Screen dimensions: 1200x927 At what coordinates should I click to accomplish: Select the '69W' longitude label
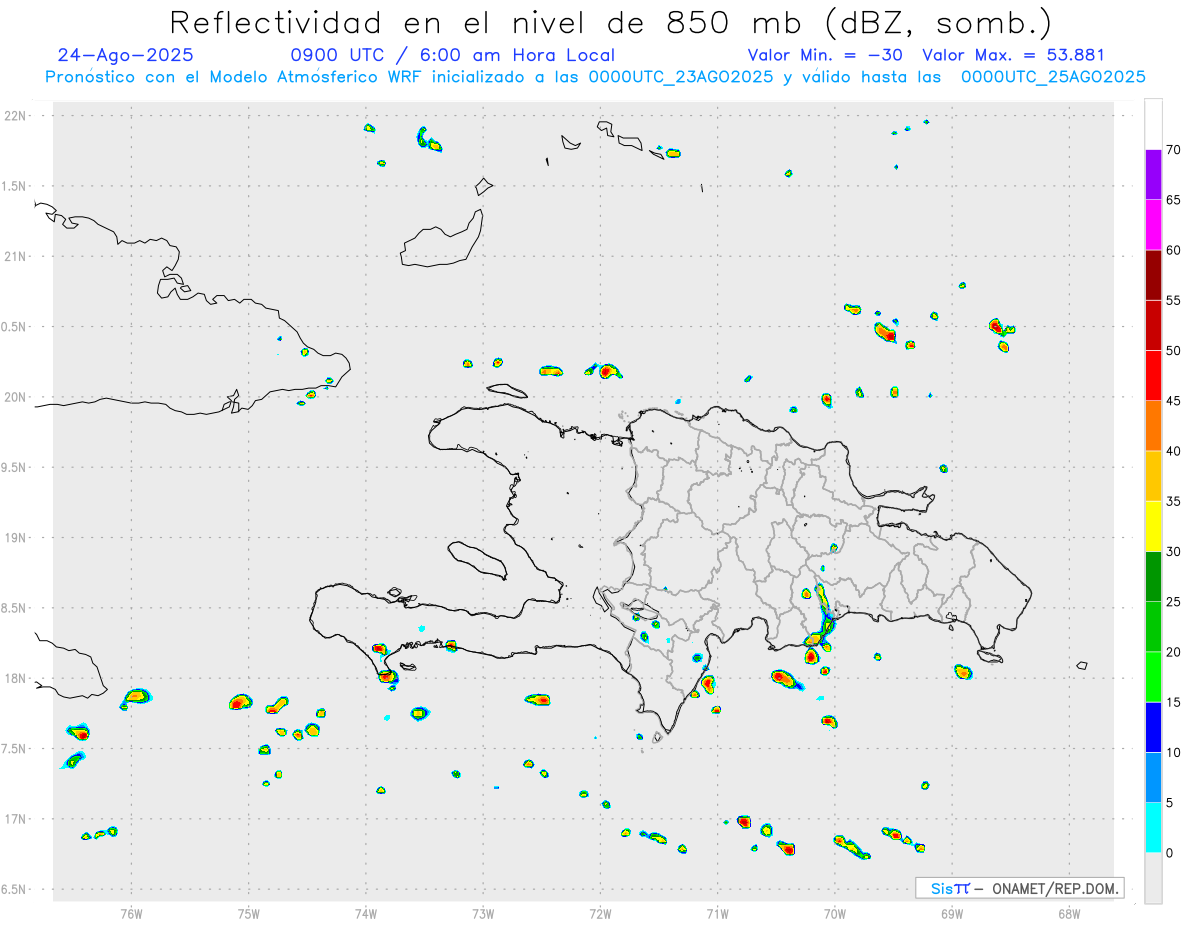pos(952,913)
